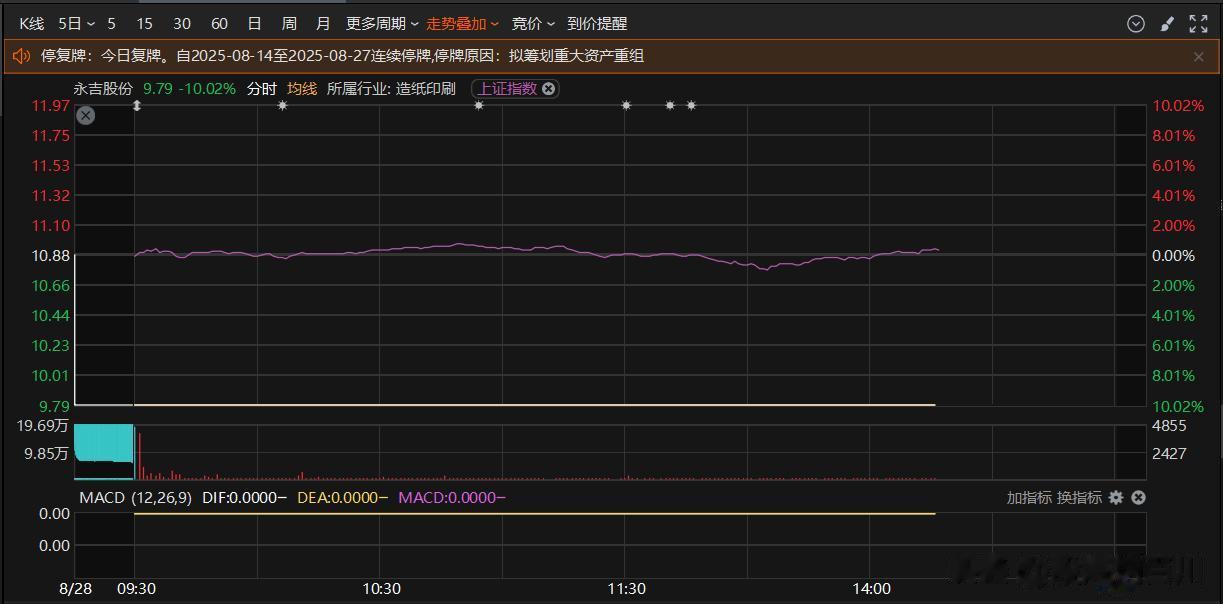Click the 0.00% right axis label

point(1174,256)
